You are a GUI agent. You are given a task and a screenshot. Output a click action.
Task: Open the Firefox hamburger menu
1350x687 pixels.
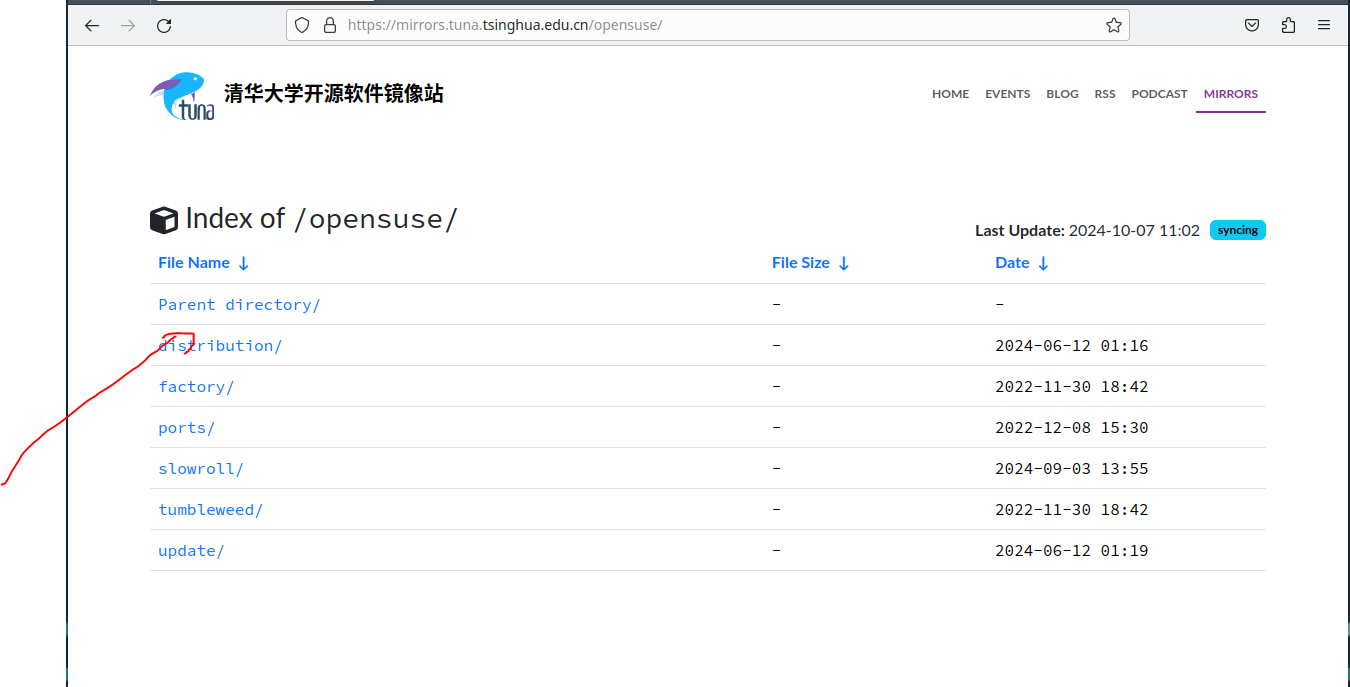pyautogui.click(x=1324, y=26)
